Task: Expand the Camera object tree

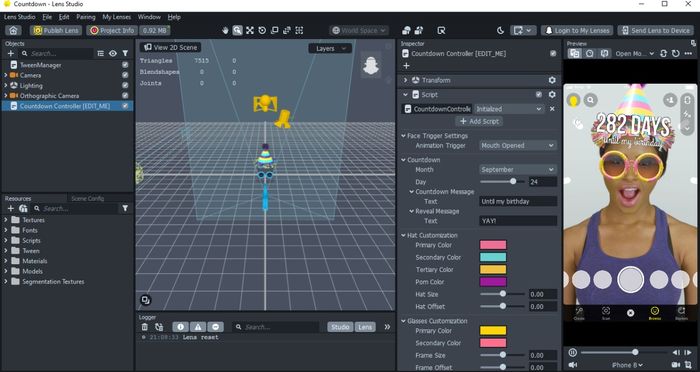Action: (5, 75)
